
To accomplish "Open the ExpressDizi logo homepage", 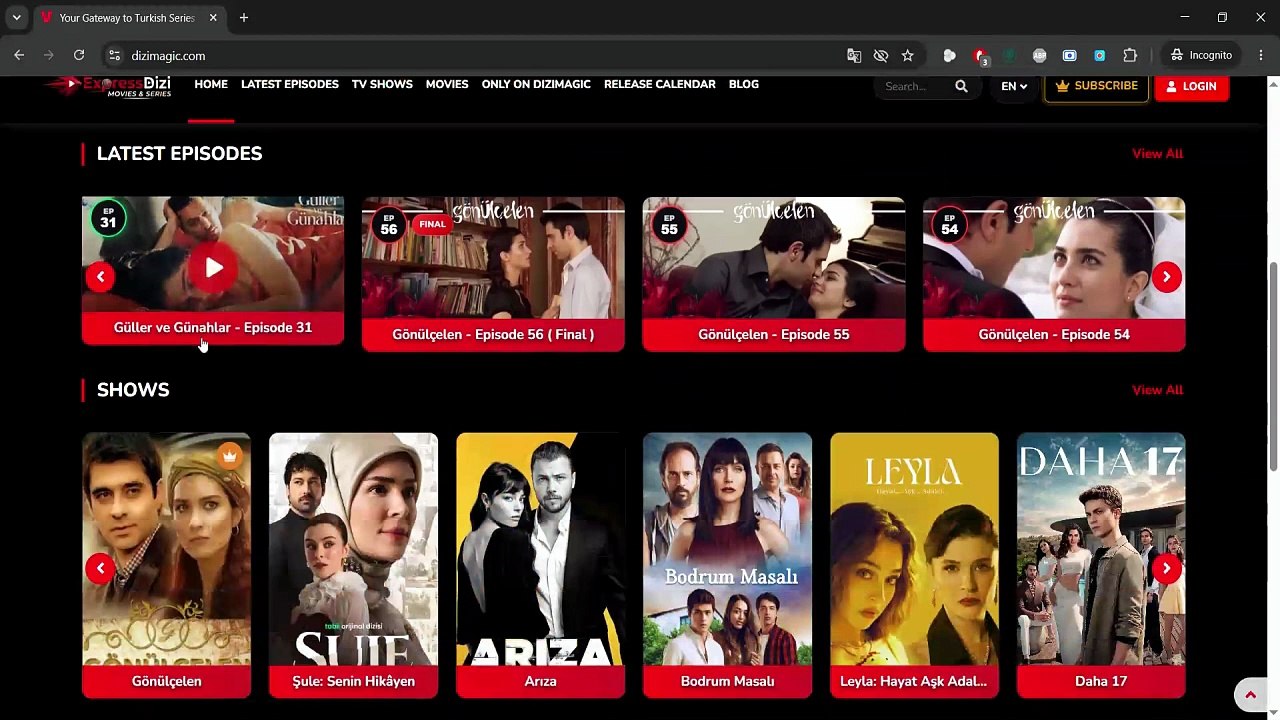I will pos(108,87).
